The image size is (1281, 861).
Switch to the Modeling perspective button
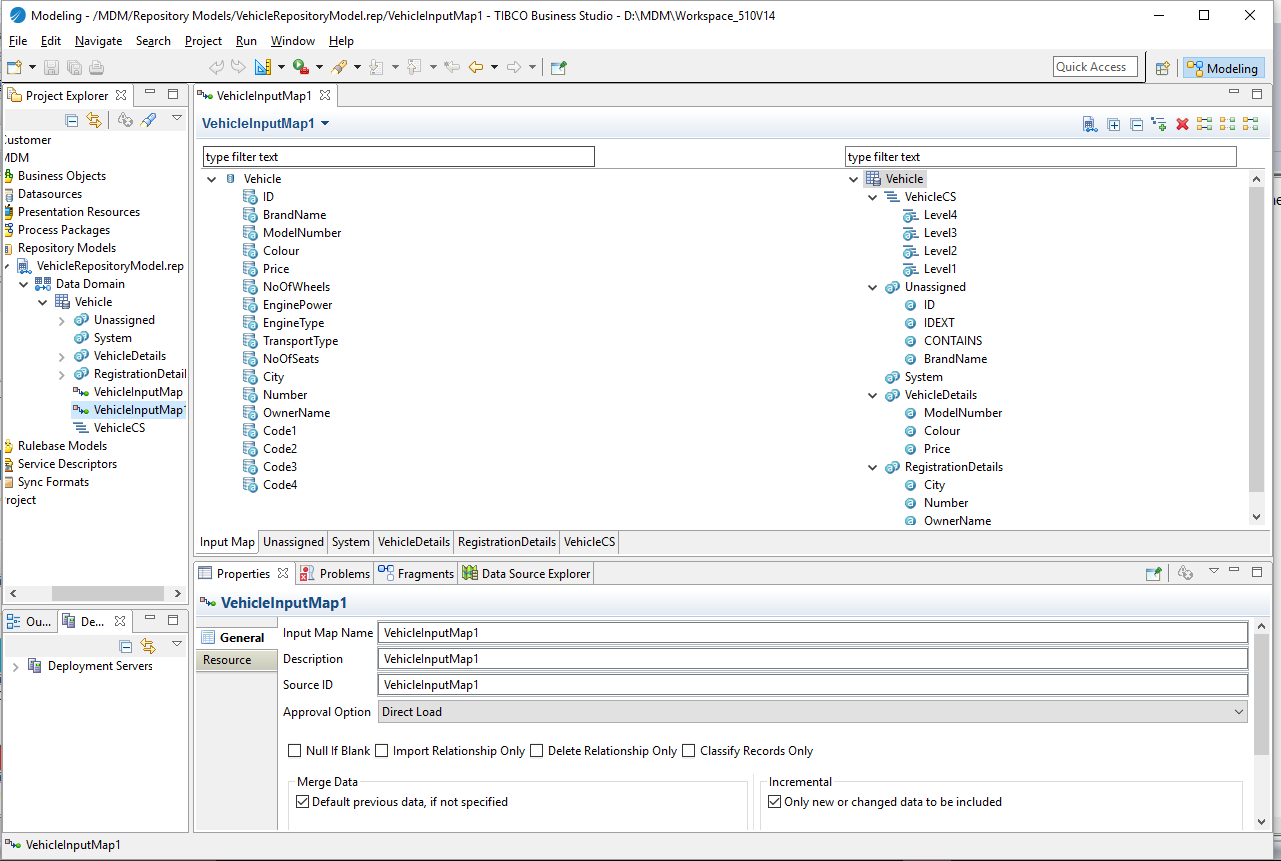1222,68
